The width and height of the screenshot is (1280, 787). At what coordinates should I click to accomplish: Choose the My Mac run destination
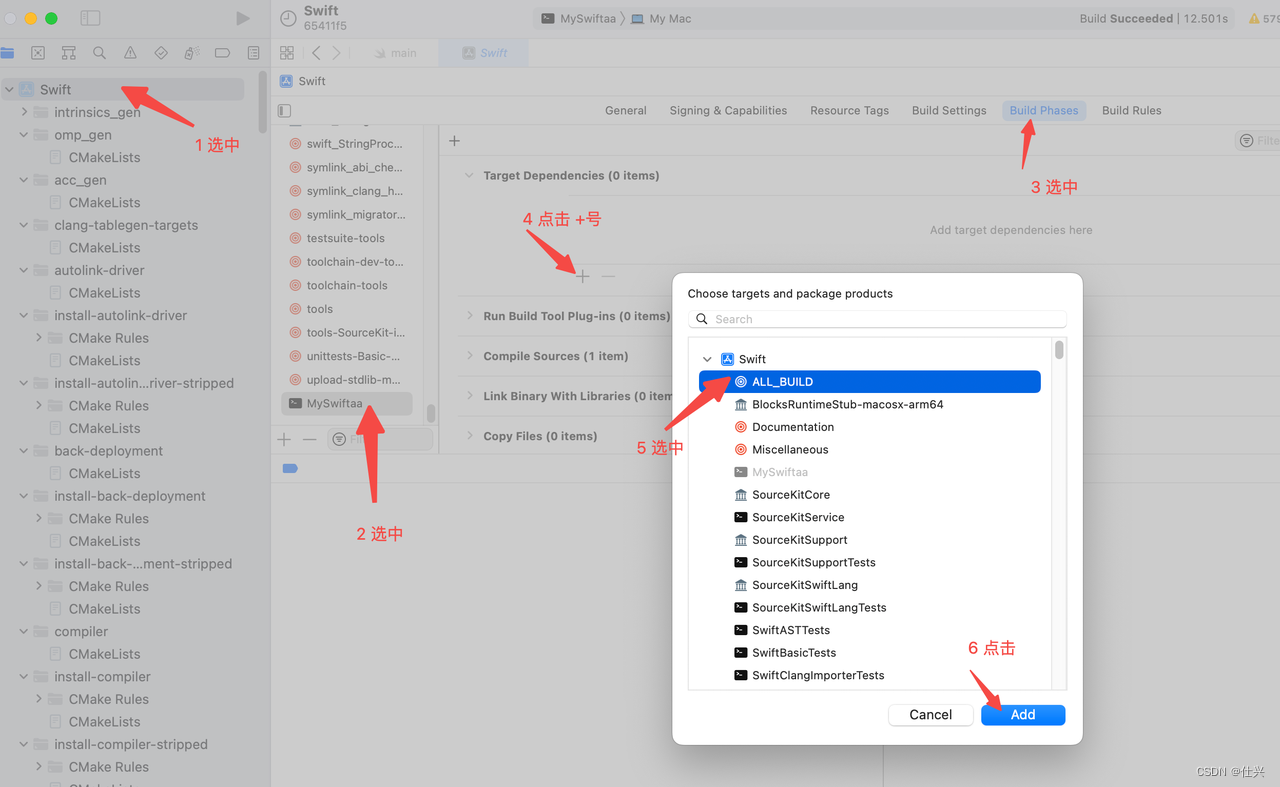[x=661, y=19]
